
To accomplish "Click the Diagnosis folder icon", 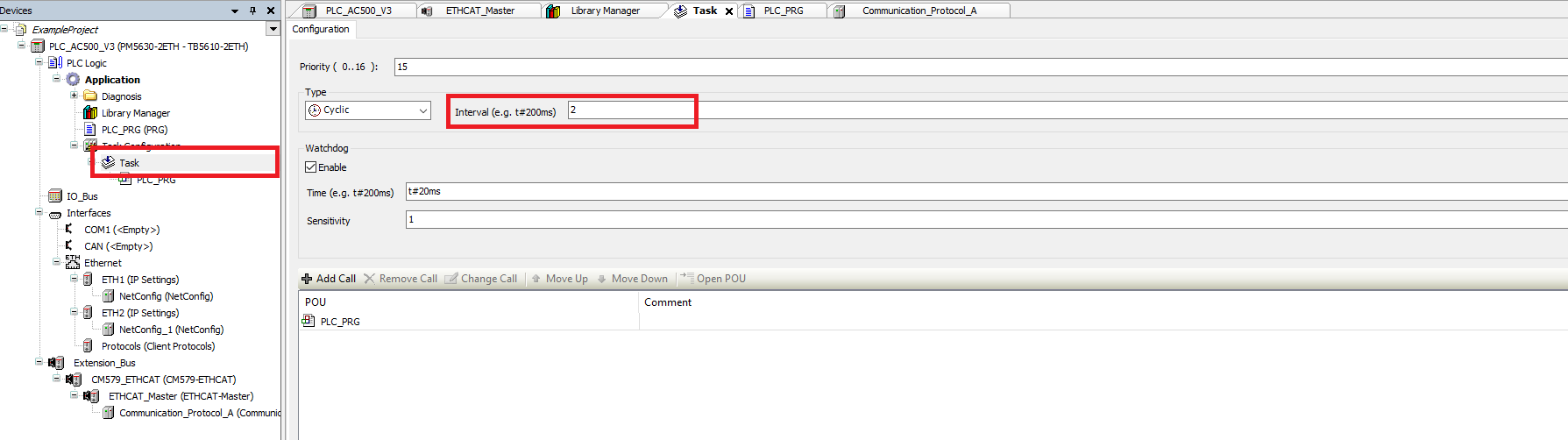I will tap(89, 96).
